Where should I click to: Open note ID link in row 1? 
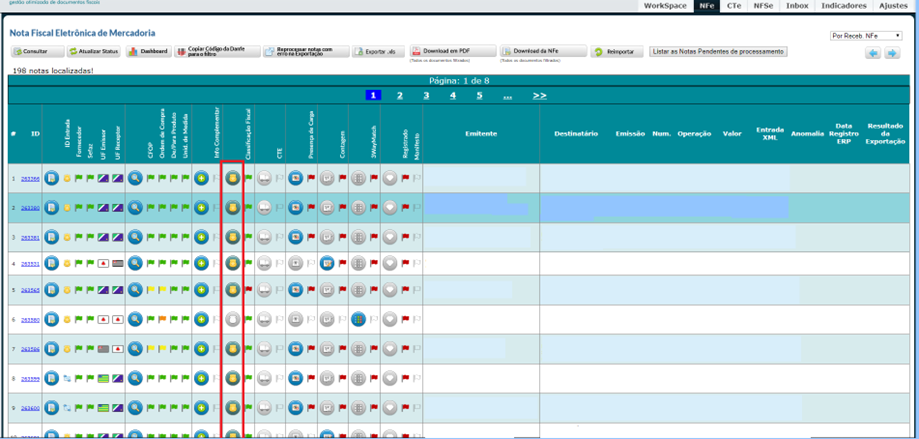pos(31,180)
